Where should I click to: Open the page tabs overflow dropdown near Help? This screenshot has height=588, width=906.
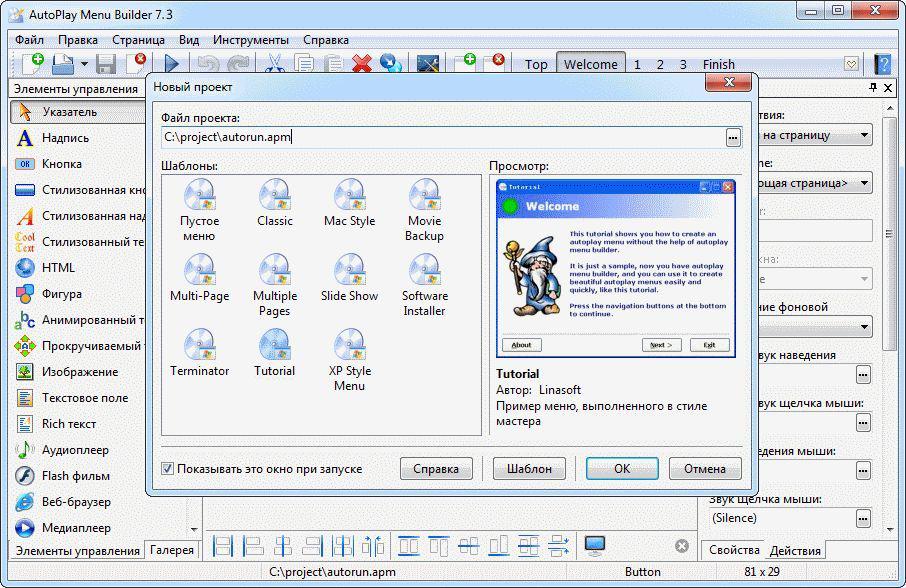tap(851, 64)
